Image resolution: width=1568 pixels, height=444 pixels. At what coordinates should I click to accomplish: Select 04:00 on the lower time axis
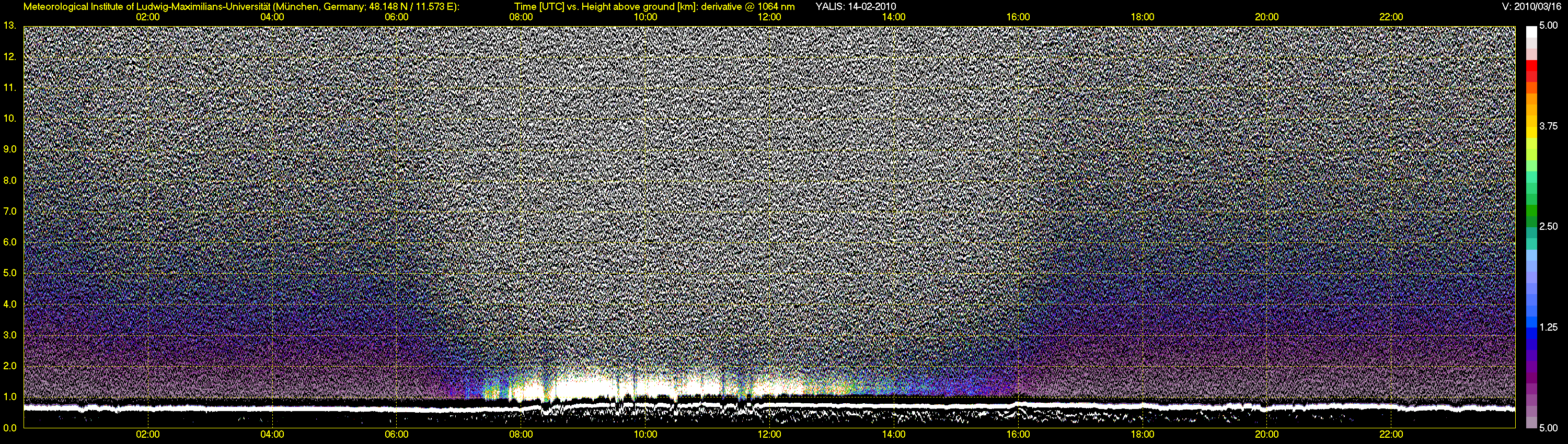tap(272, 435)
